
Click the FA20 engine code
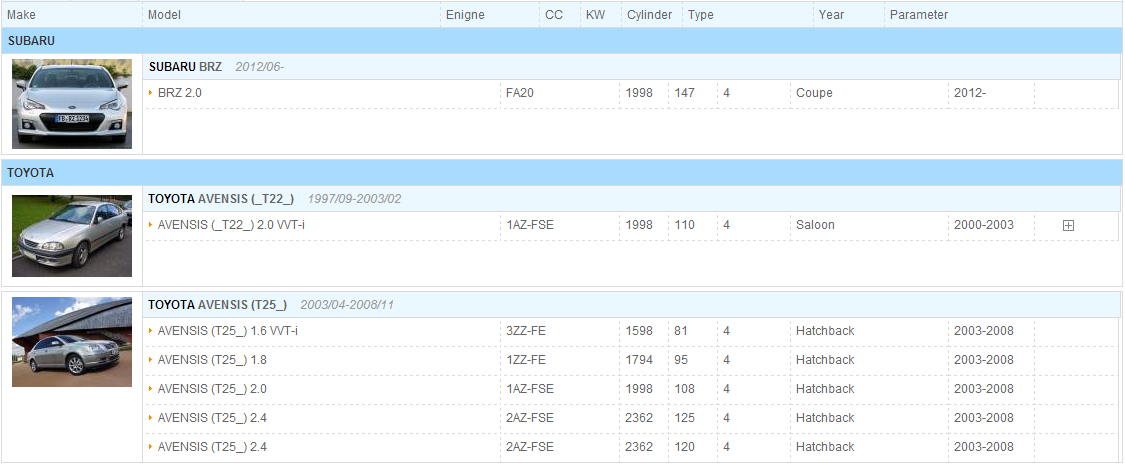coord(519,93)
